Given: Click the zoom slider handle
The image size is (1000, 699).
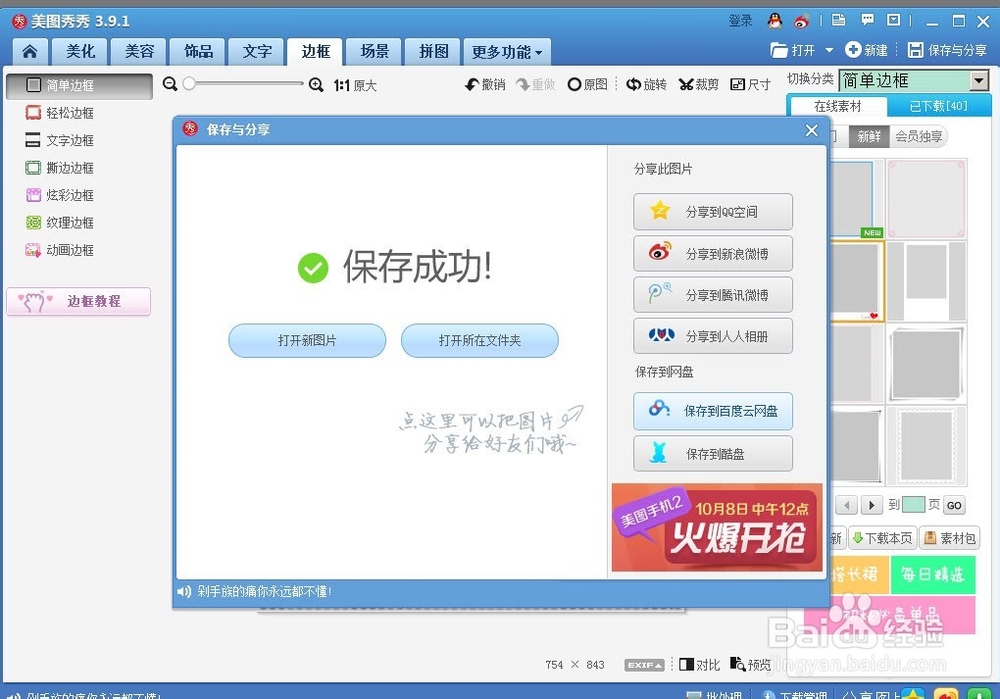Looking at the screenshot, I should click(x=189, y=84).
